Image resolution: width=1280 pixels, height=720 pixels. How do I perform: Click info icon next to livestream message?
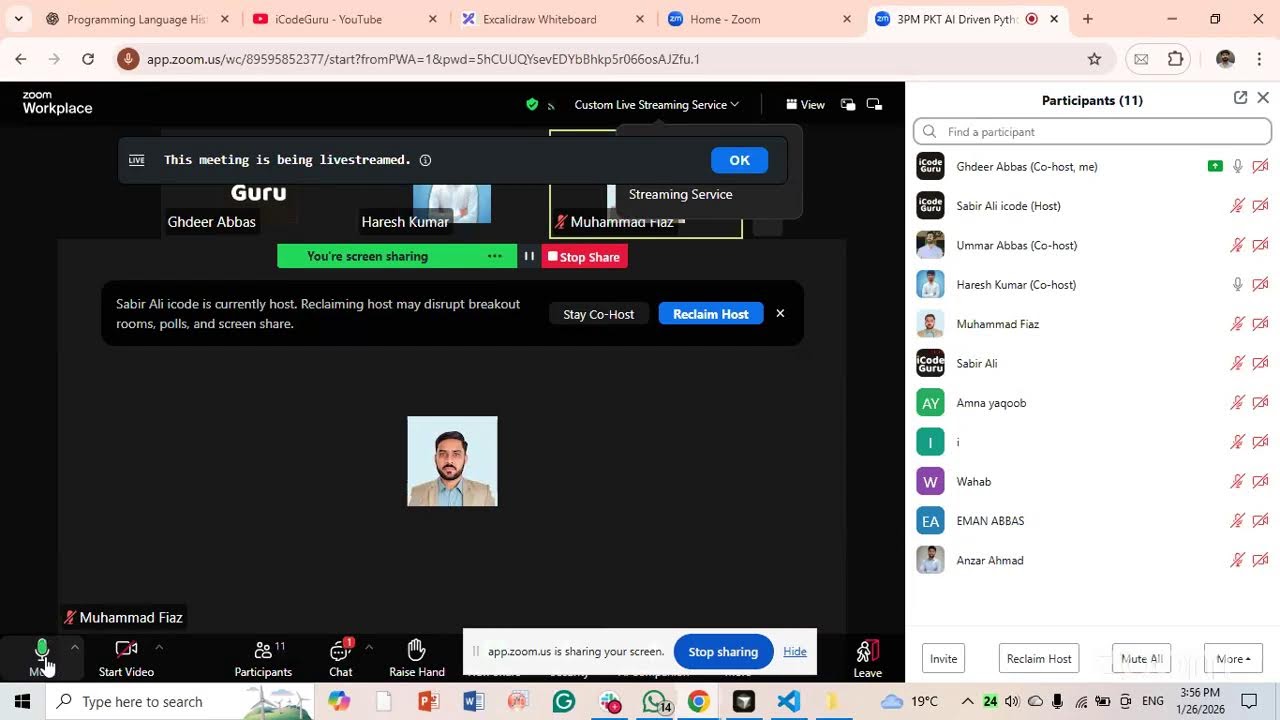(x=425, y=160)
